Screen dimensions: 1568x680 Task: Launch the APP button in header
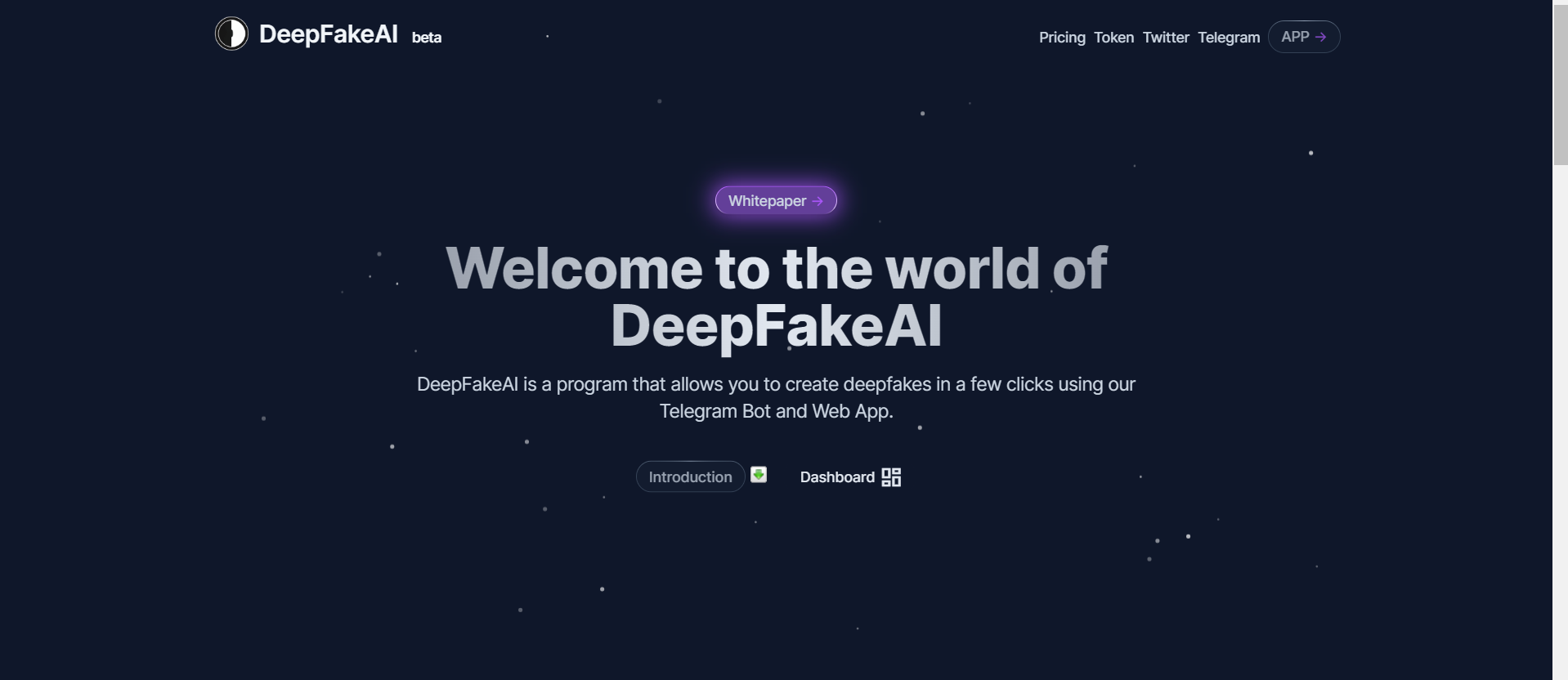[x=1304, y=37]
